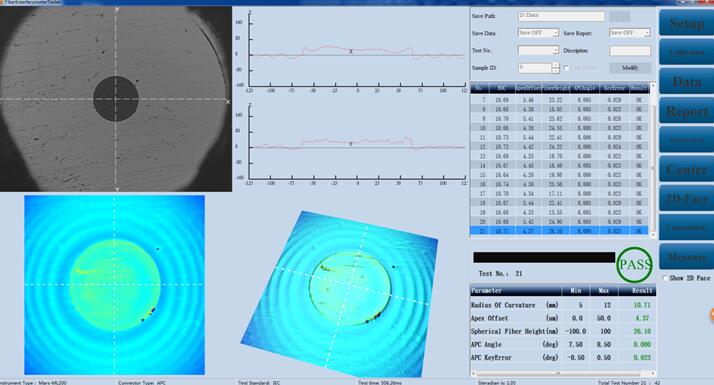This screenshot has width=714, height=385.
Task: Click the Center button
Action: (x=687, y=169)
